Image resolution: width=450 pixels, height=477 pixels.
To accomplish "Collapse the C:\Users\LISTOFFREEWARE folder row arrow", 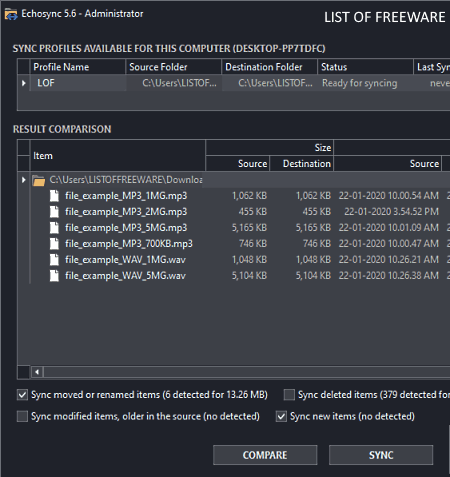I will tap(24, 180).
